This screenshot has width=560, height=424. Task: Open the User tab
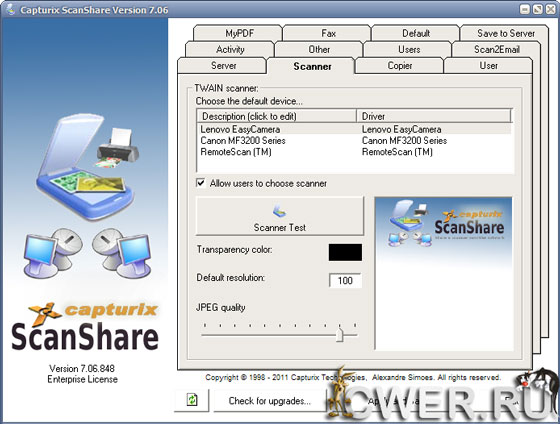[x=488, y=65]
